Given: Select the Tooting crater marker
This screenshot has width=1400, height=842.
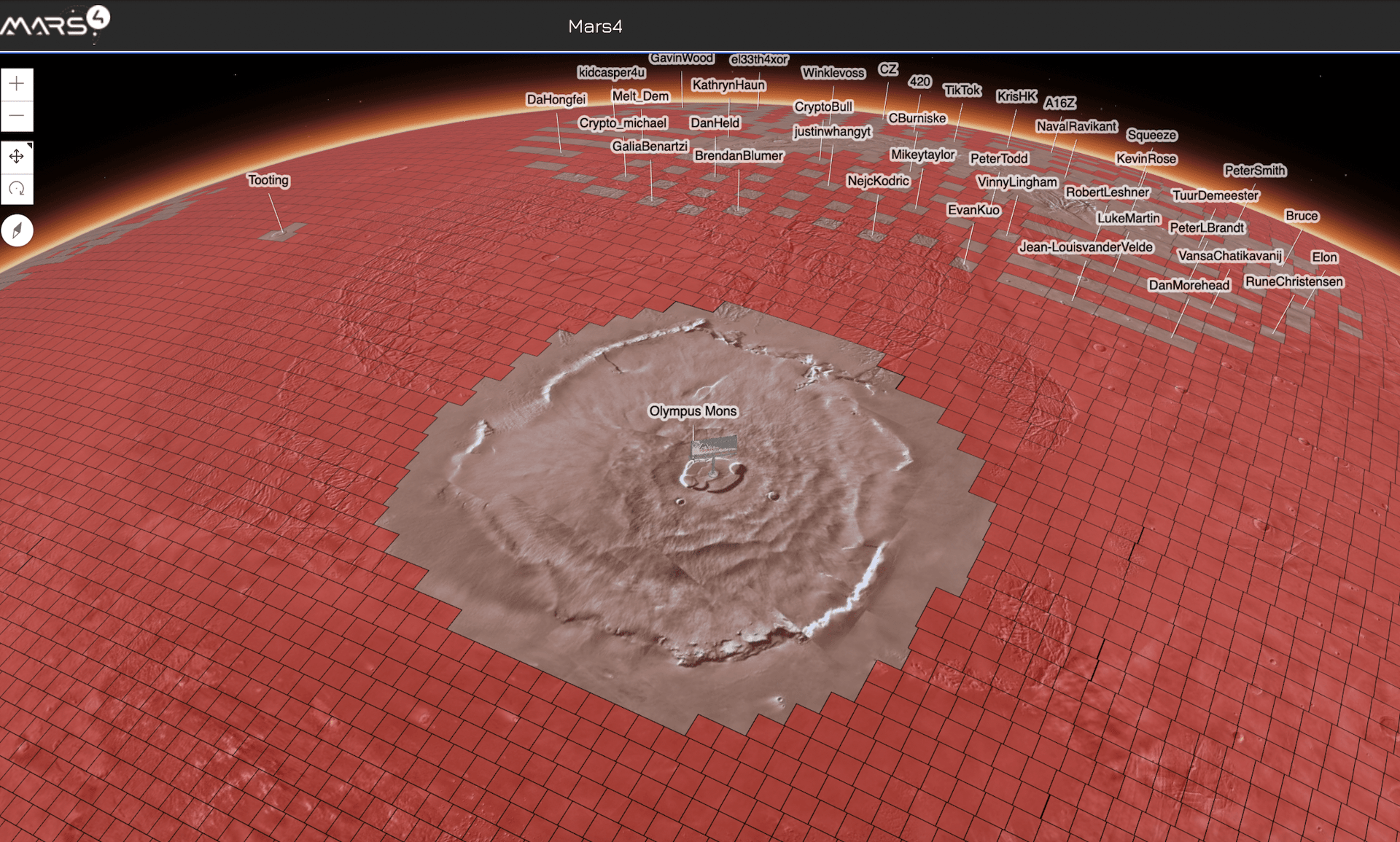Looking at the screenshot, I should 268,180.
